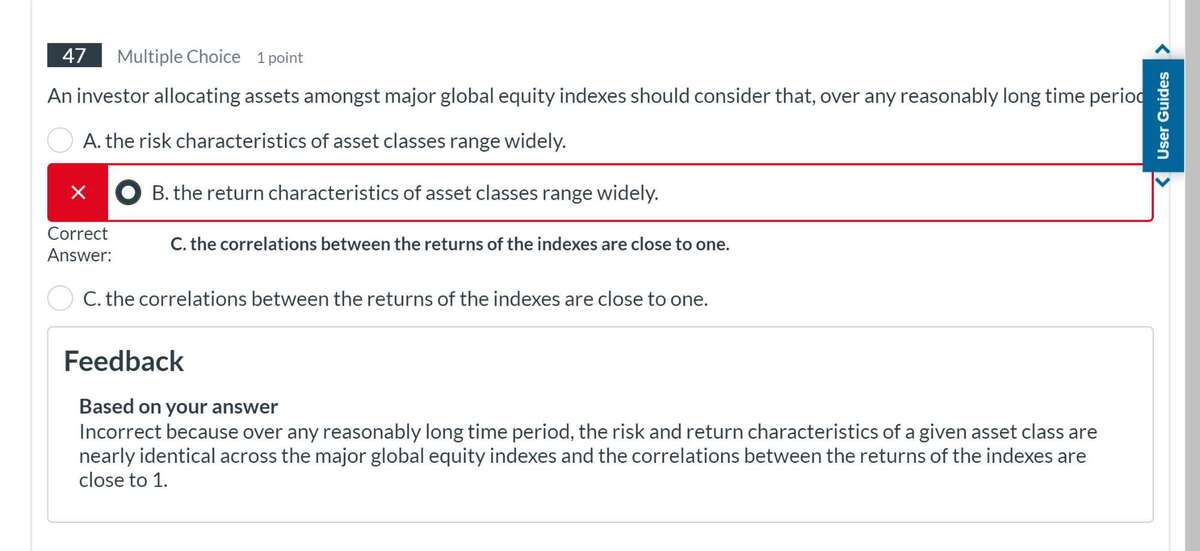Click the 'Based on your answer' subheading
1200x551 pixels.
[178, 407]
